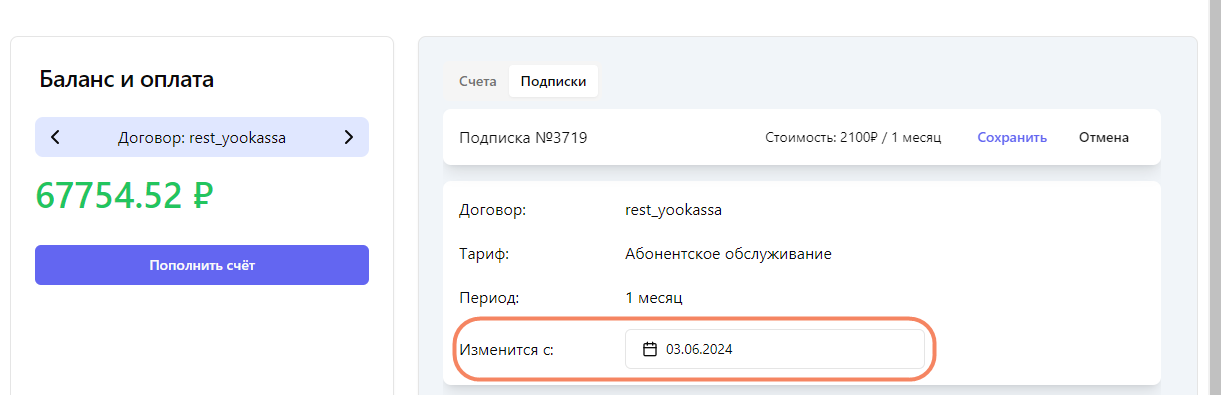Go to next contract with right chevron
Screen dimensions: 1221x395
coord(348,138)
